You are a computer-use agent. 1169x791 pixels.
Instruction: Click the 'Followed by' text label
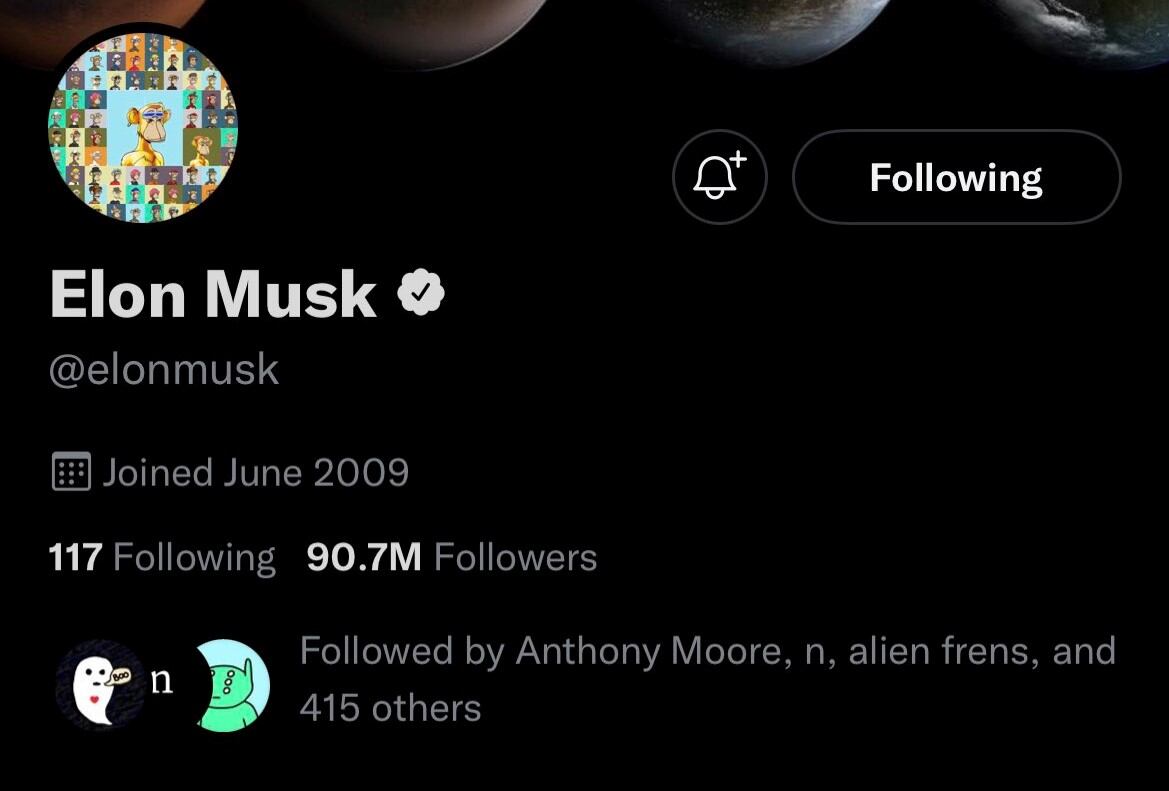point(402,651)
